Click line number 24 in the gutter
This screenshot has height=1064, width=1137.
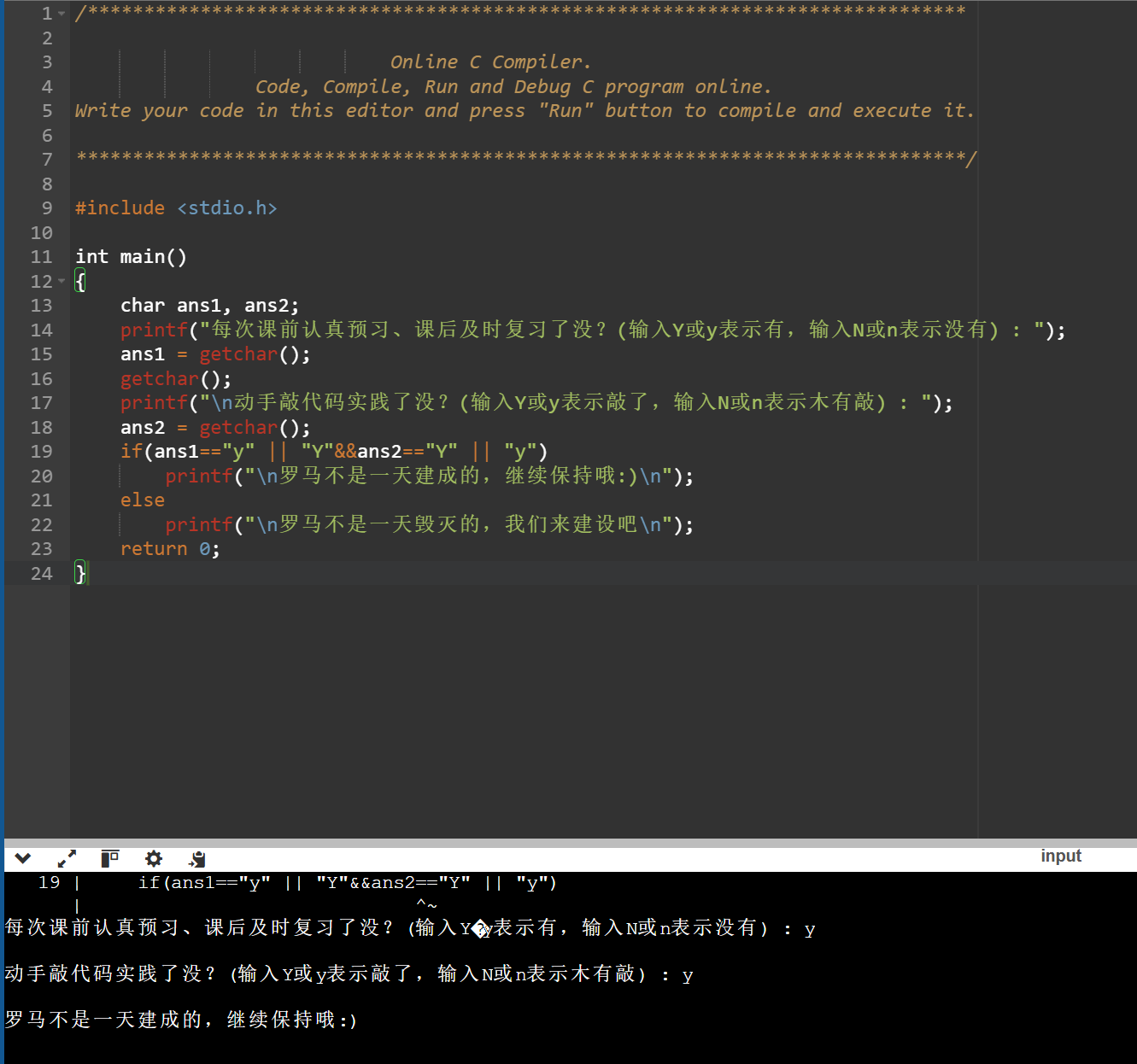[x=42, y=574]
